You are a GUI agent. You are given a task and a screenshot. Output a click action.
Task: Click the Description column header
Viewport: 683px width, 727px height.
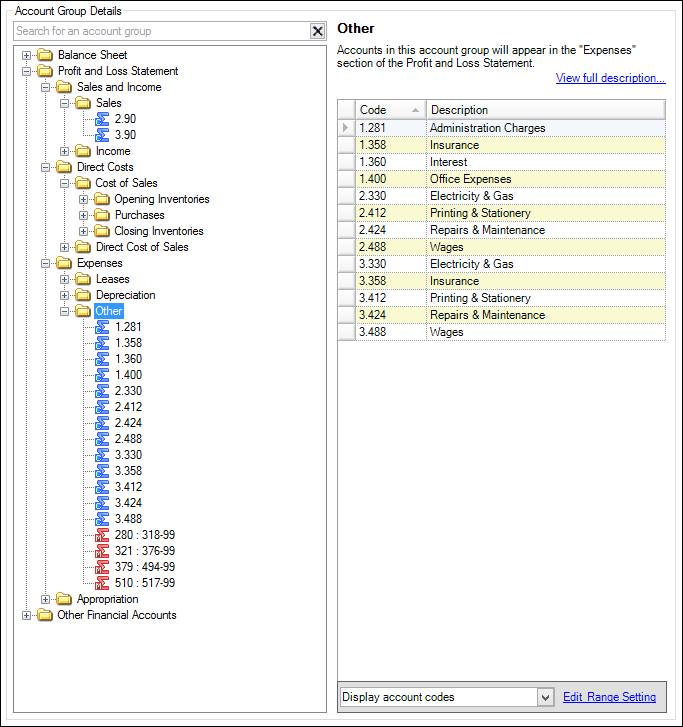545,110
